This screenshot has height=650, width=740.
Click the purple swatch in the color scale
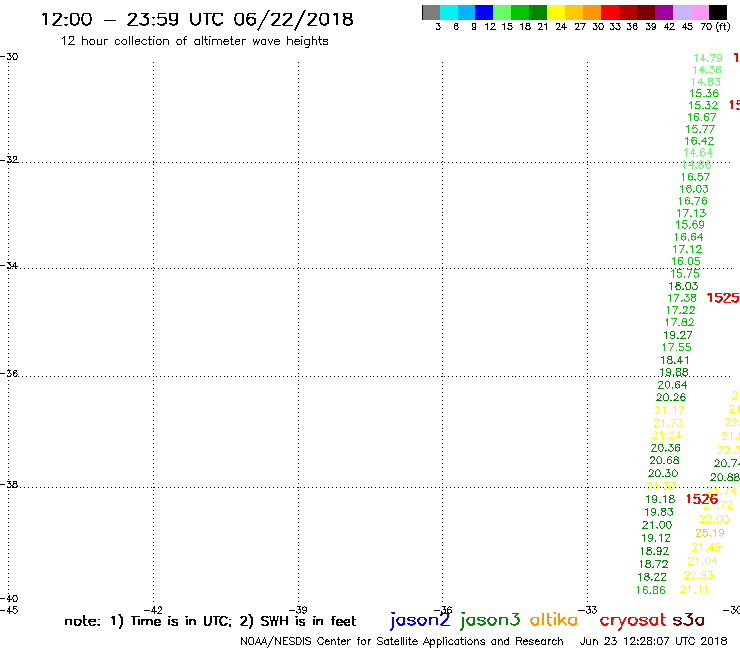click(x=664, y=12)
